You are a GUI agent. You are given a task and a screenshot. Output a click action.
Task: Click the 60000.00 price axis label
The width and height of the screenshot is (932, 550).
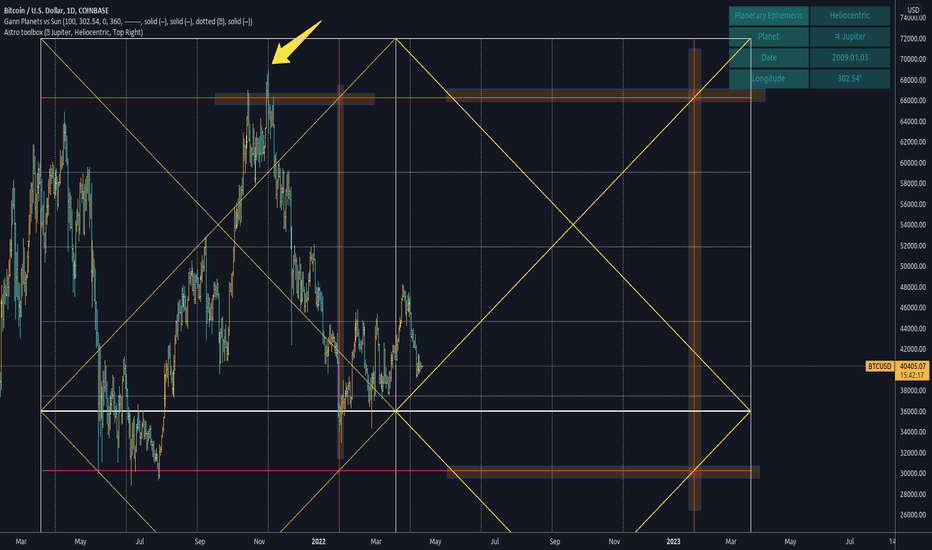coord(913,163)
